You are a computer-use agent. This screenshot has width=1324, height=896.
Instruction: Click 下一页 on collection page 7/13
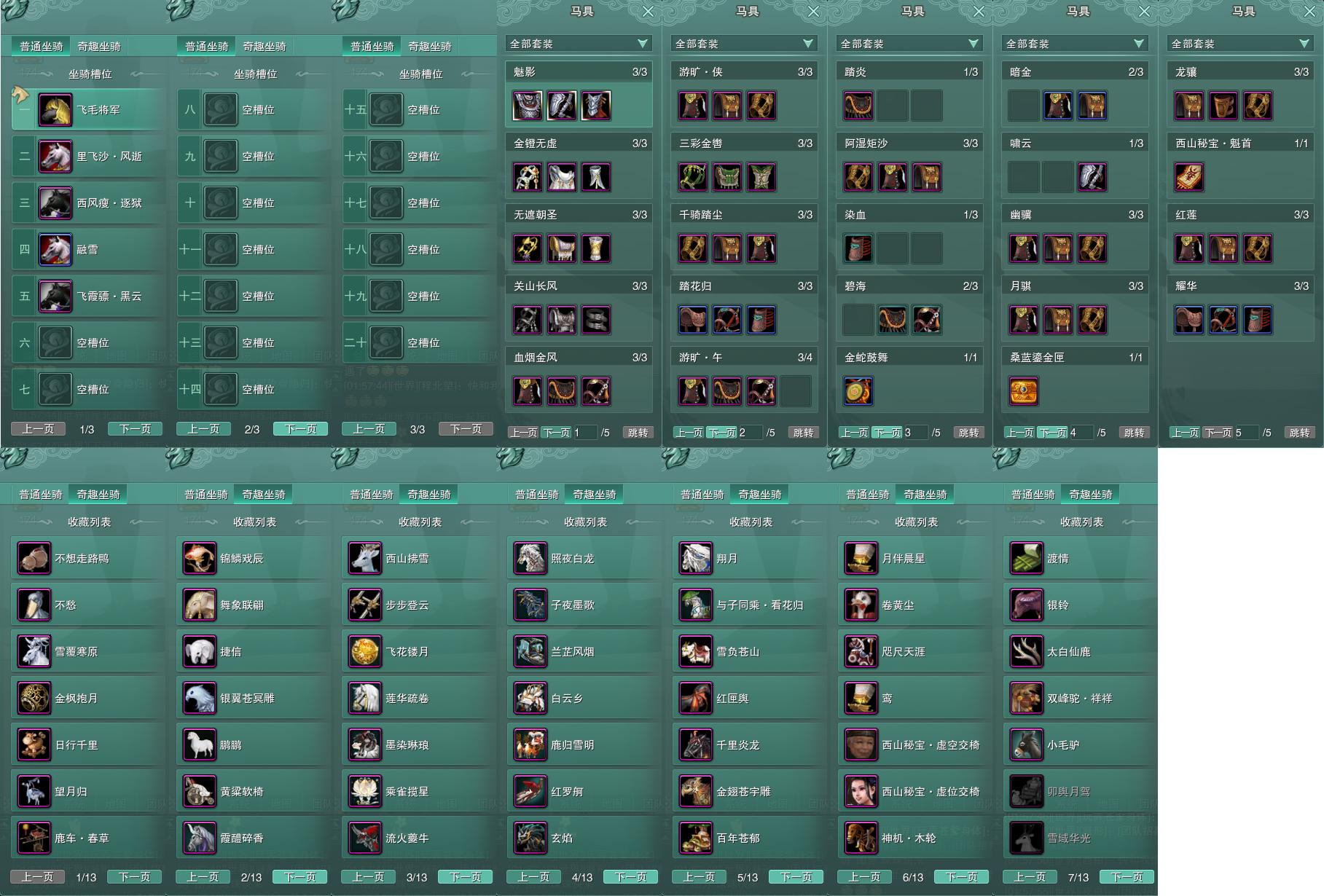(1127, 877)
